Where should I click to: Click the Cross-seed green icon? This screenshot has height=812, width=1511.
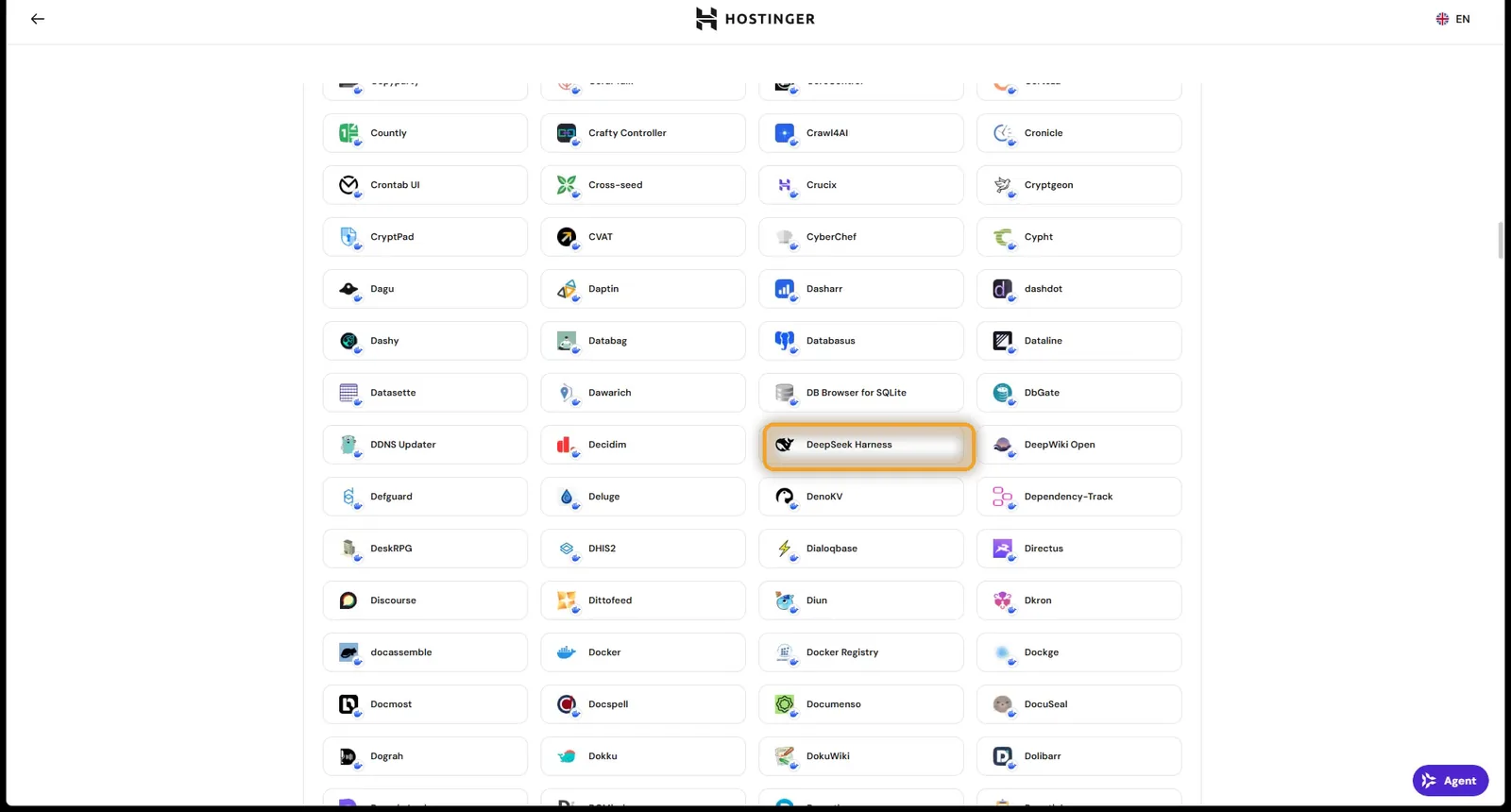[567, 185]
